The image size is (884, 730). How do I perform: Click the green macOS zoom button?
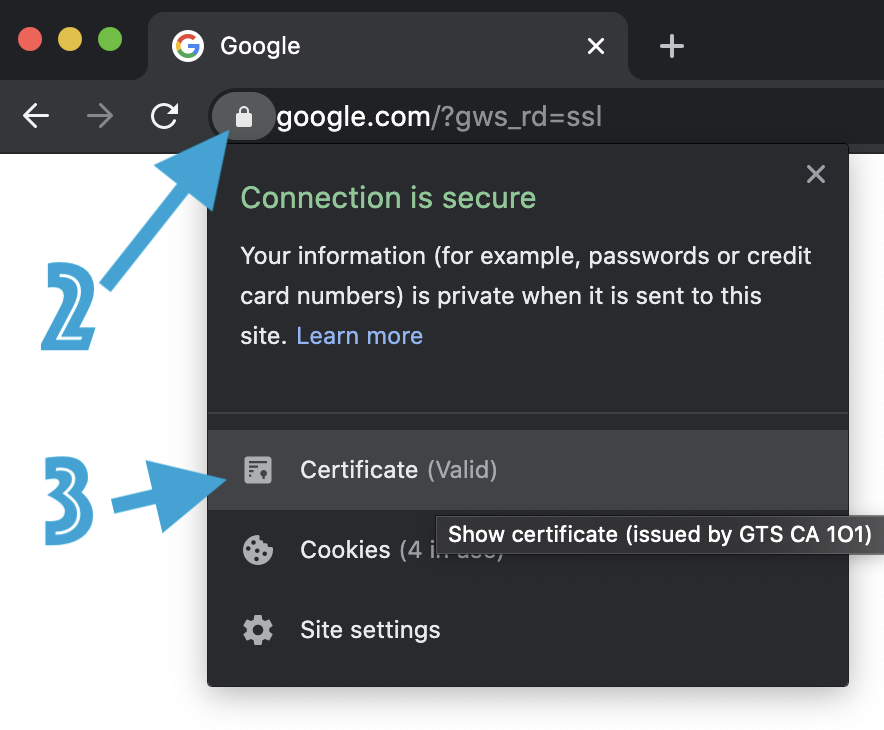point(109,39)
